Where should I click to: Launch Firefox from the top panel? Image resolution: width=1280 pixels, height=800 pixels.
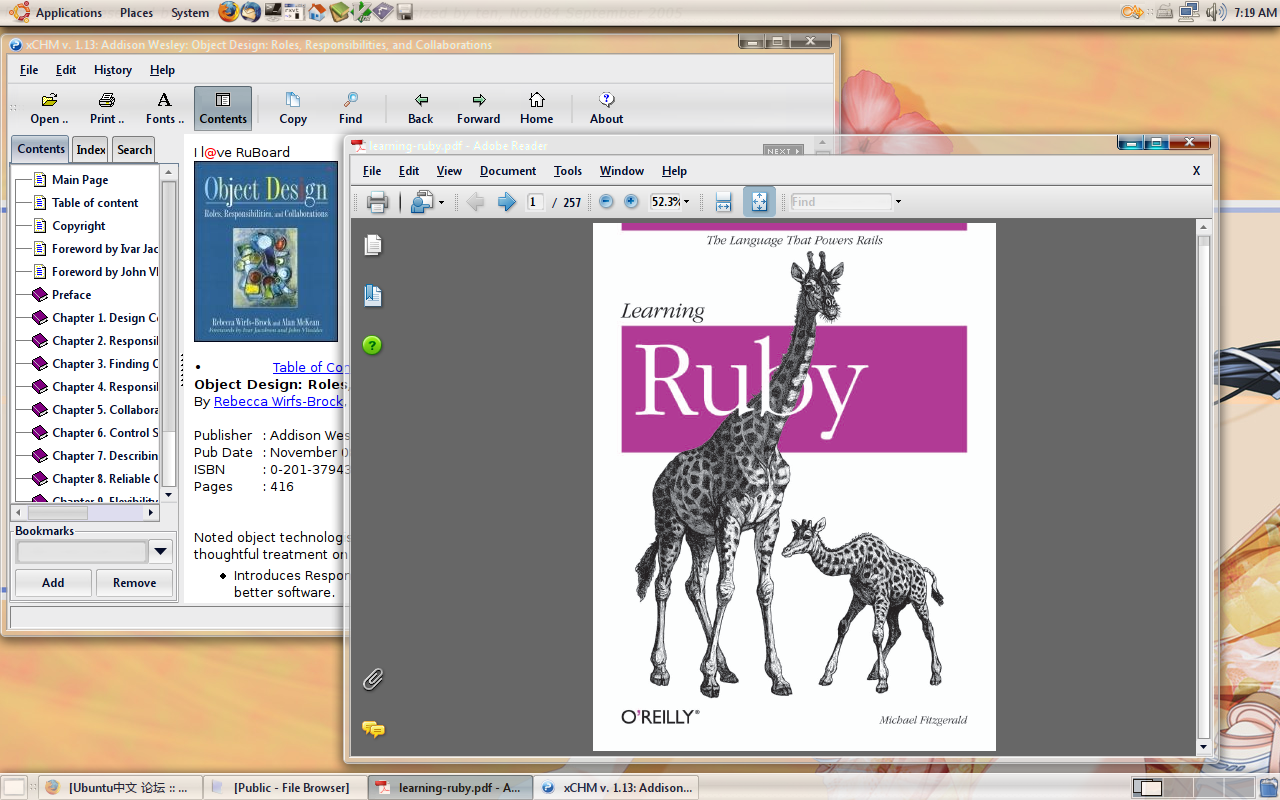pyautogui.click(x=229, y=12)
